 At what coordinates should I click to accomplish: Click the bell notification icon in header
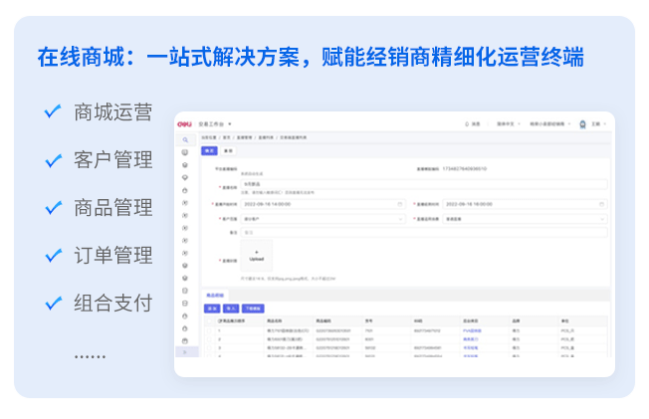(x=467, y=124)
